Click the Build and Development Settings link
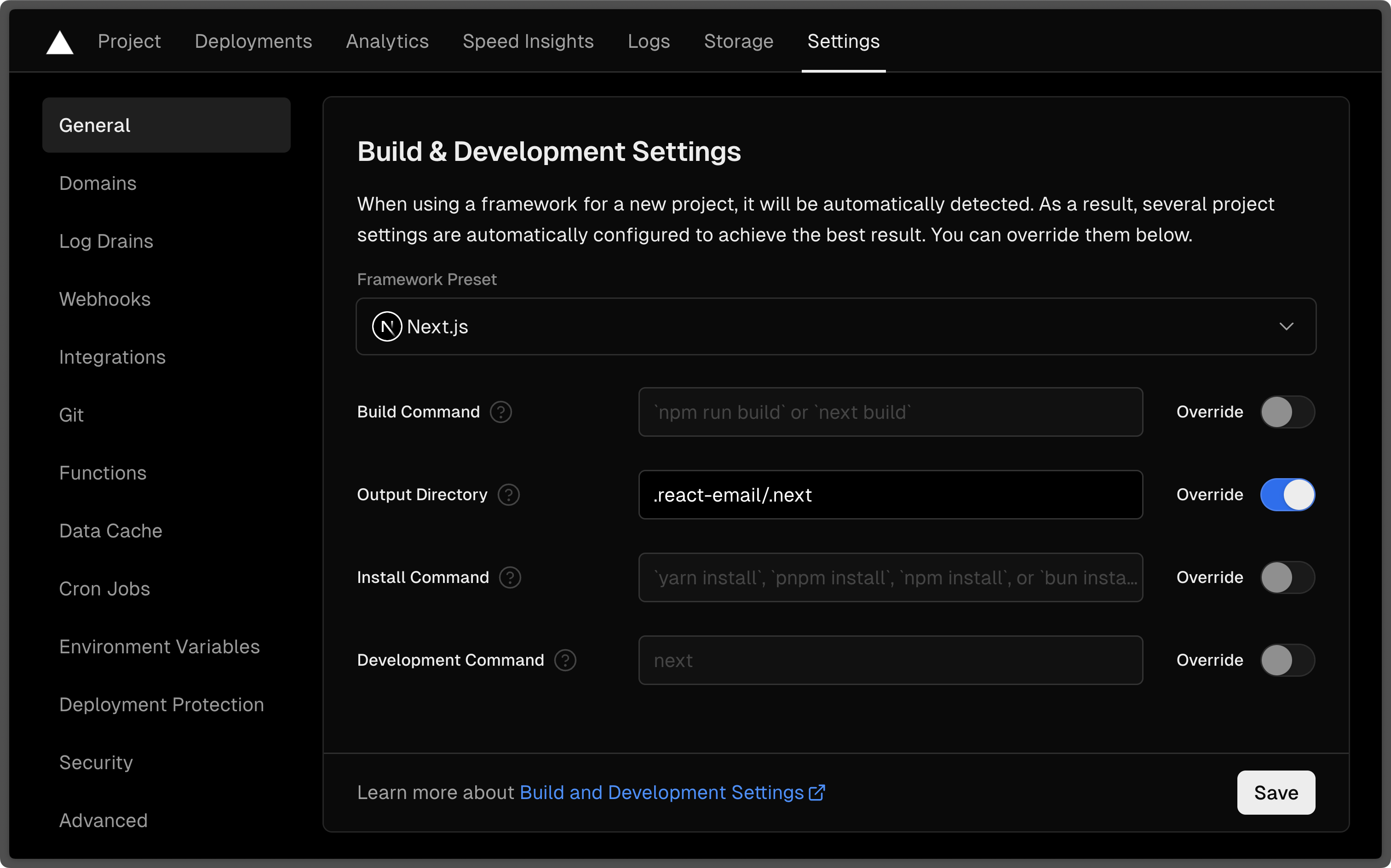 (x=665, y=792)
